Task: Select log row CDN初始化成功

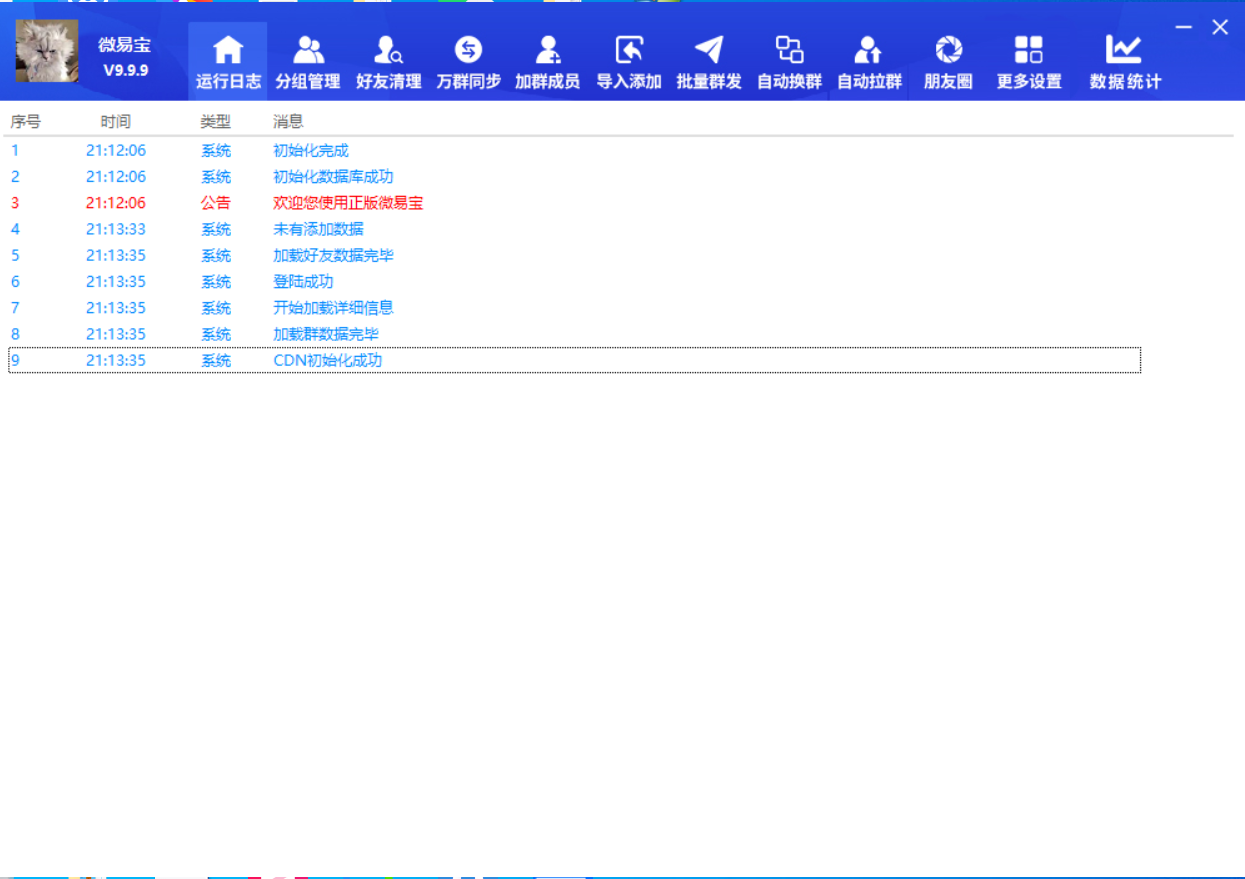Action: tap(327, 360)
